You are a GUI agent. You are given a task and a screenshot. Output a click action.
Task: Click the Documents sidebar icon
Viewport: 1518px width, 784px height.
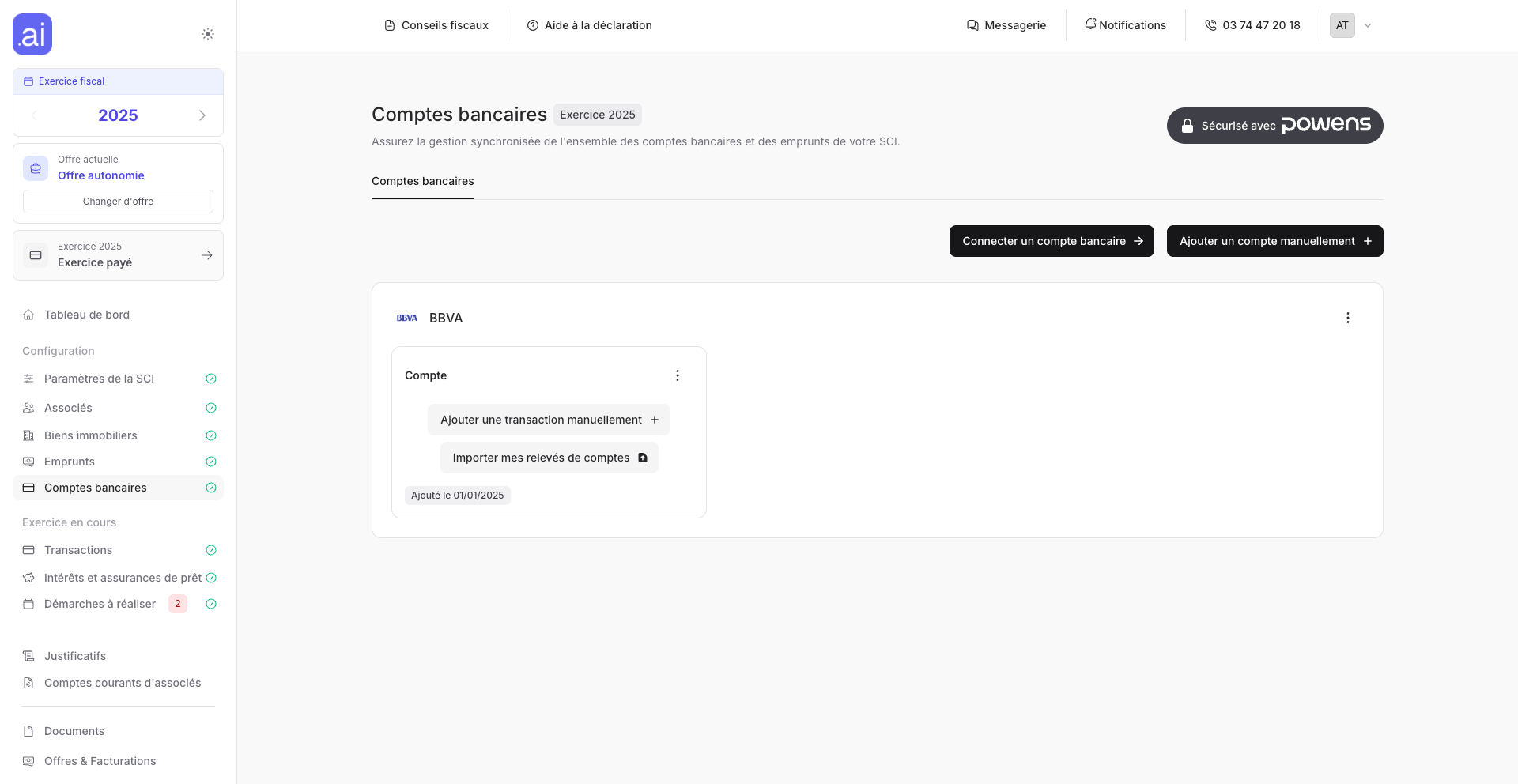(x=28, y=731)
